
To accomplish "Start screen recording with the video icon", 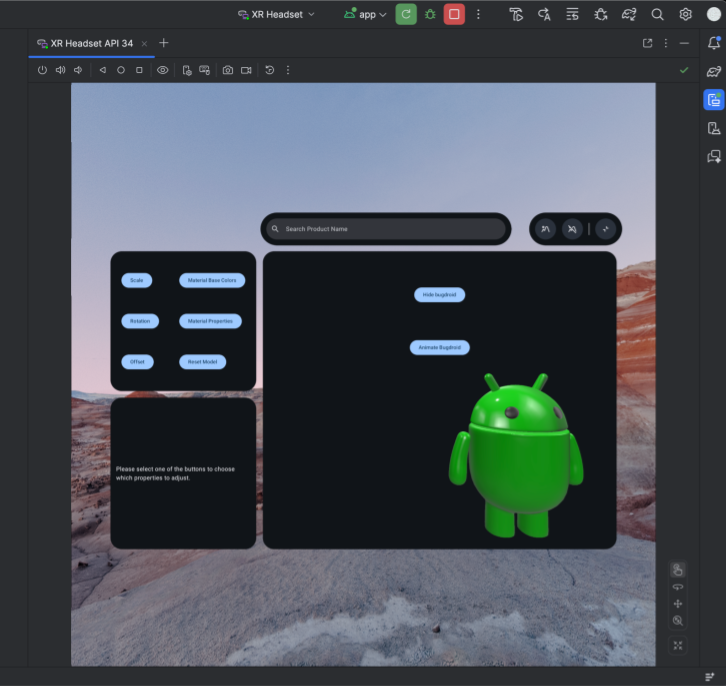I will coord(246,70).
